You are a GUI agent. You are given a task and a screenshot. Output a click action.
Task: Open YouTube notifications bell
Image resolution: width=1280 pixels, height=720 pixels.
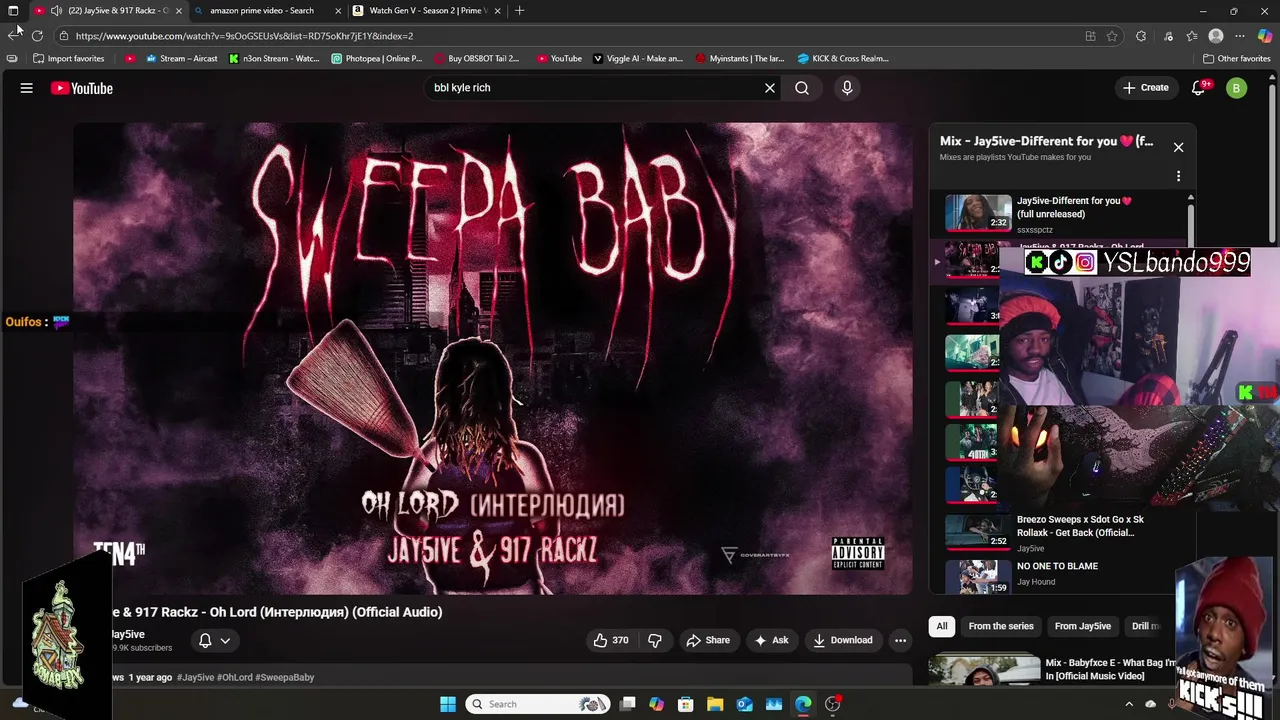pos(1198,88)
